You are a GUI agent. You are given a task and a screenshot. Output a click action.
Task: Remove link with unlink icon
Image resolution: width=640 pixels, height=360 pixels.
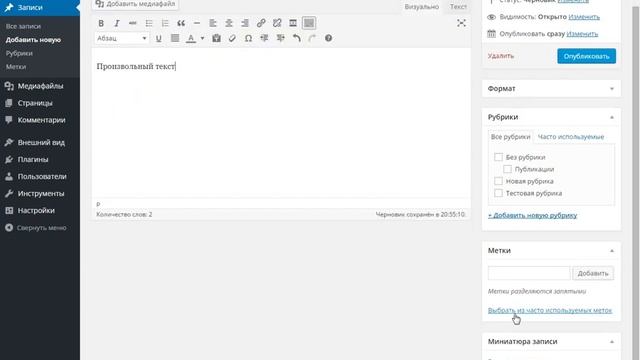click(277, 23)
